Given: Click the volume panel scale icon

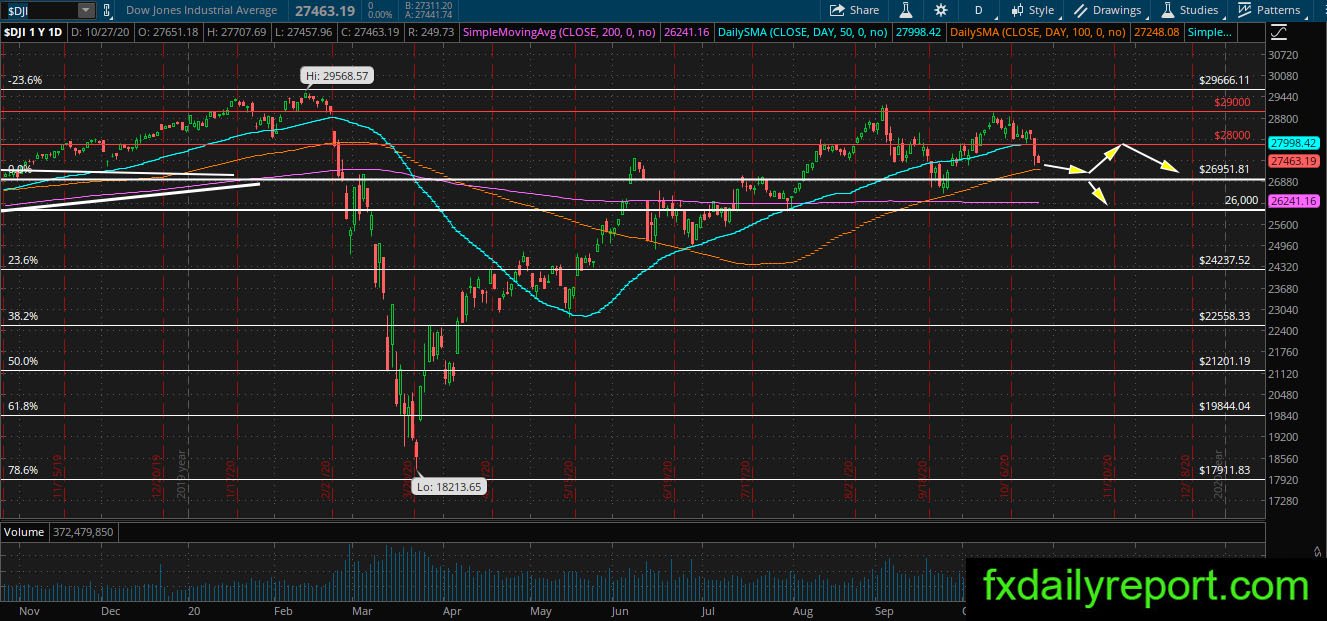Looking at the screenshot, I should coord(1316,551).
